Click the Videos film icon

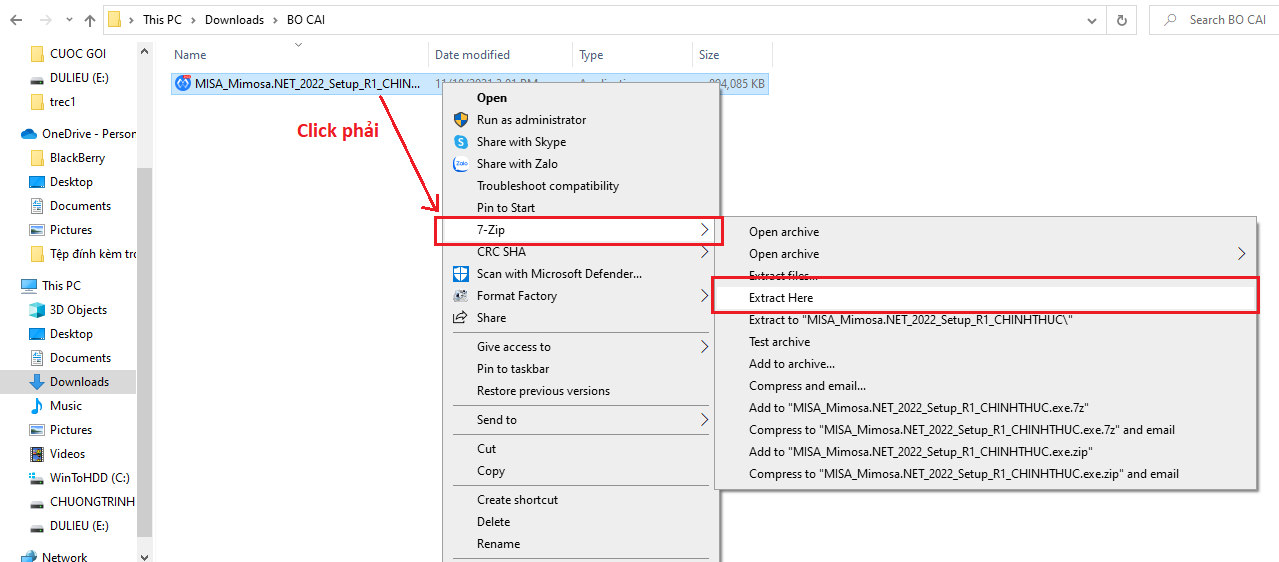click(37, 454)
